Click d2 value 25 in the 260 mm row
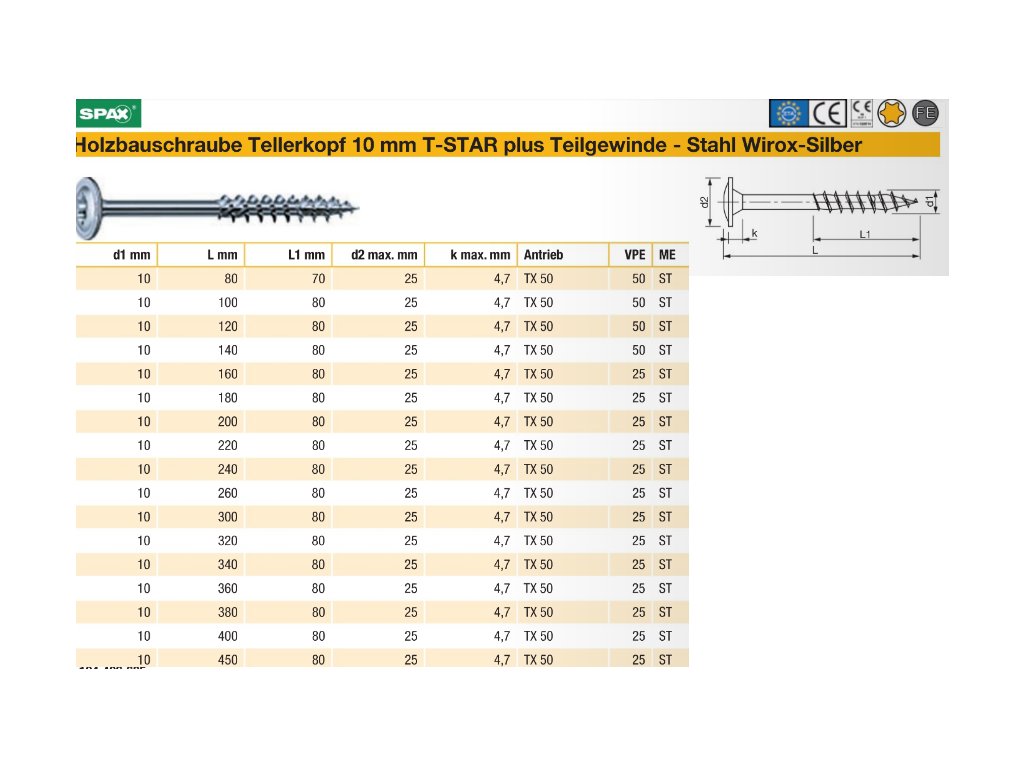The width and height of the screenshot is (1024, 768). coord(411,493)
